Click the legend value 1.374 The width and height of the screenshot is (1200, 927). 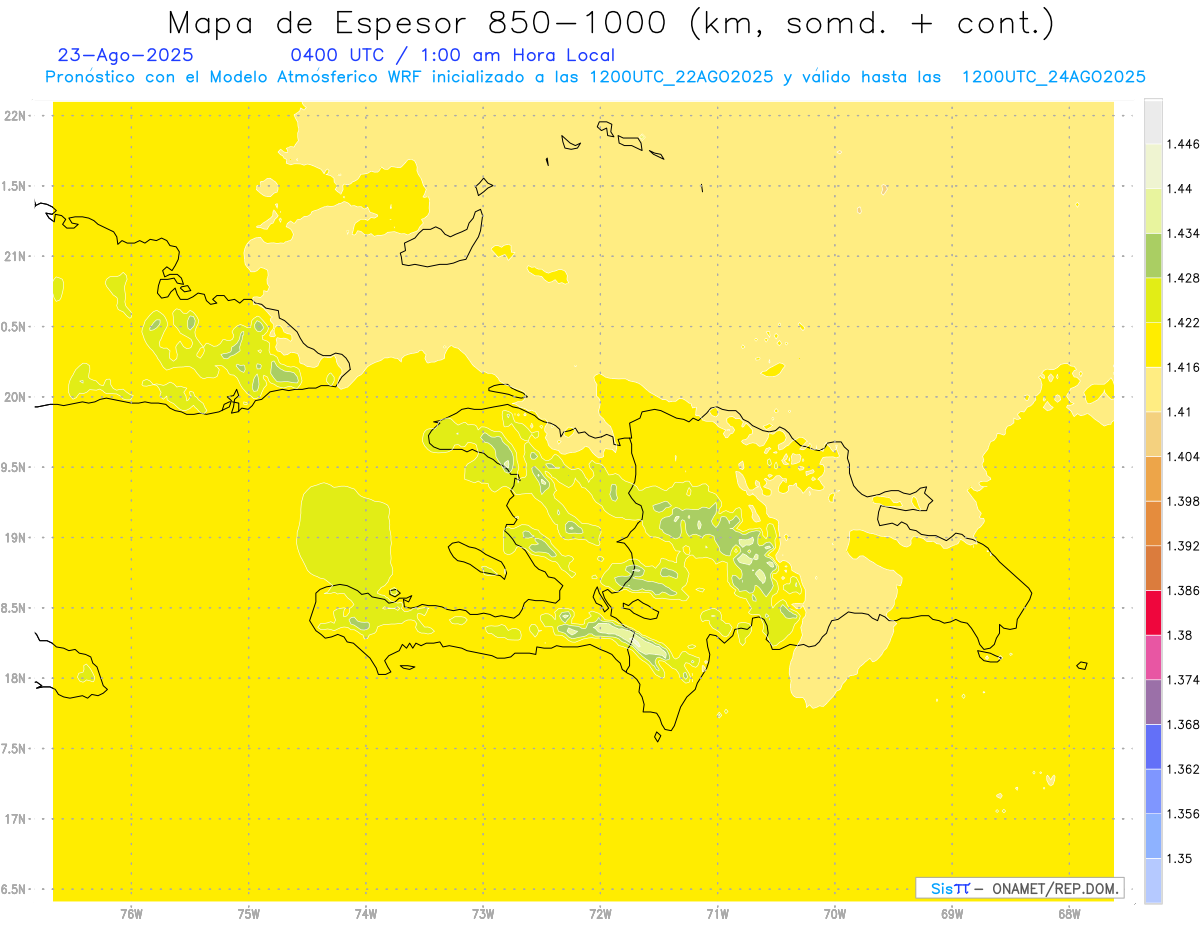[1182, 680]
